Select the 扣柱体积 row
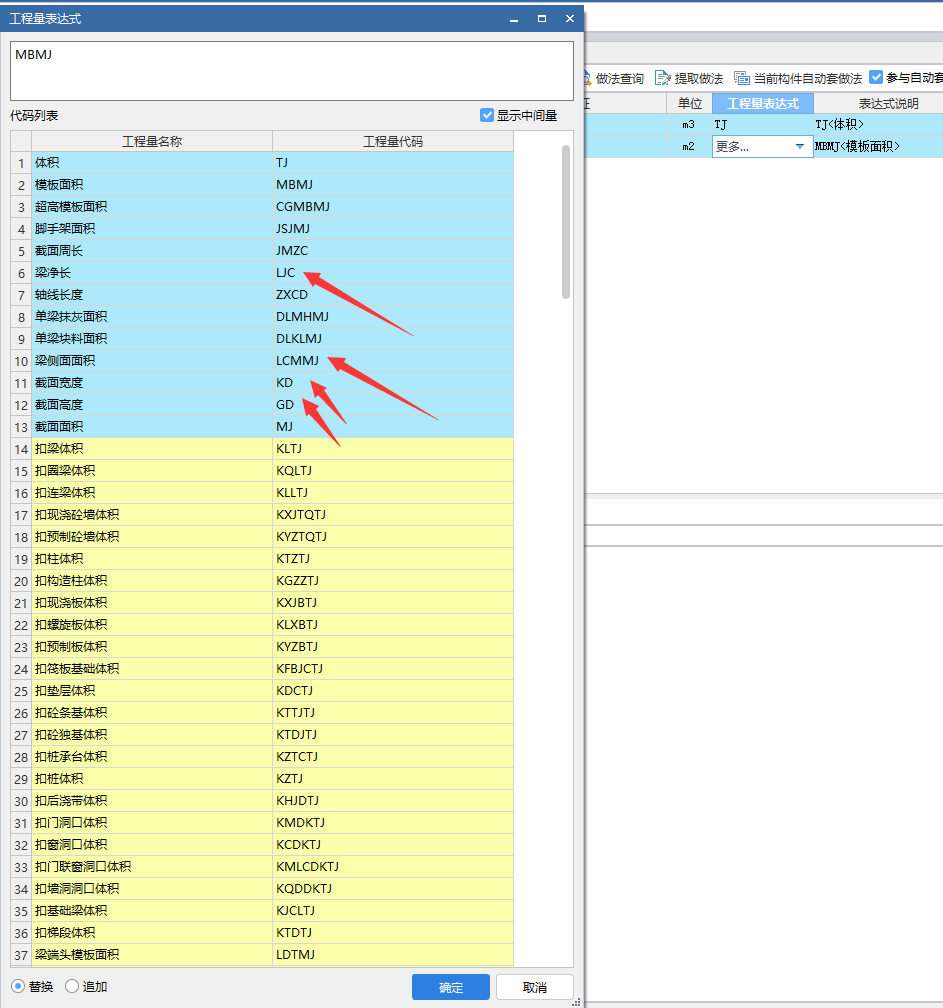943x1008 pixels. coord(273,558)
